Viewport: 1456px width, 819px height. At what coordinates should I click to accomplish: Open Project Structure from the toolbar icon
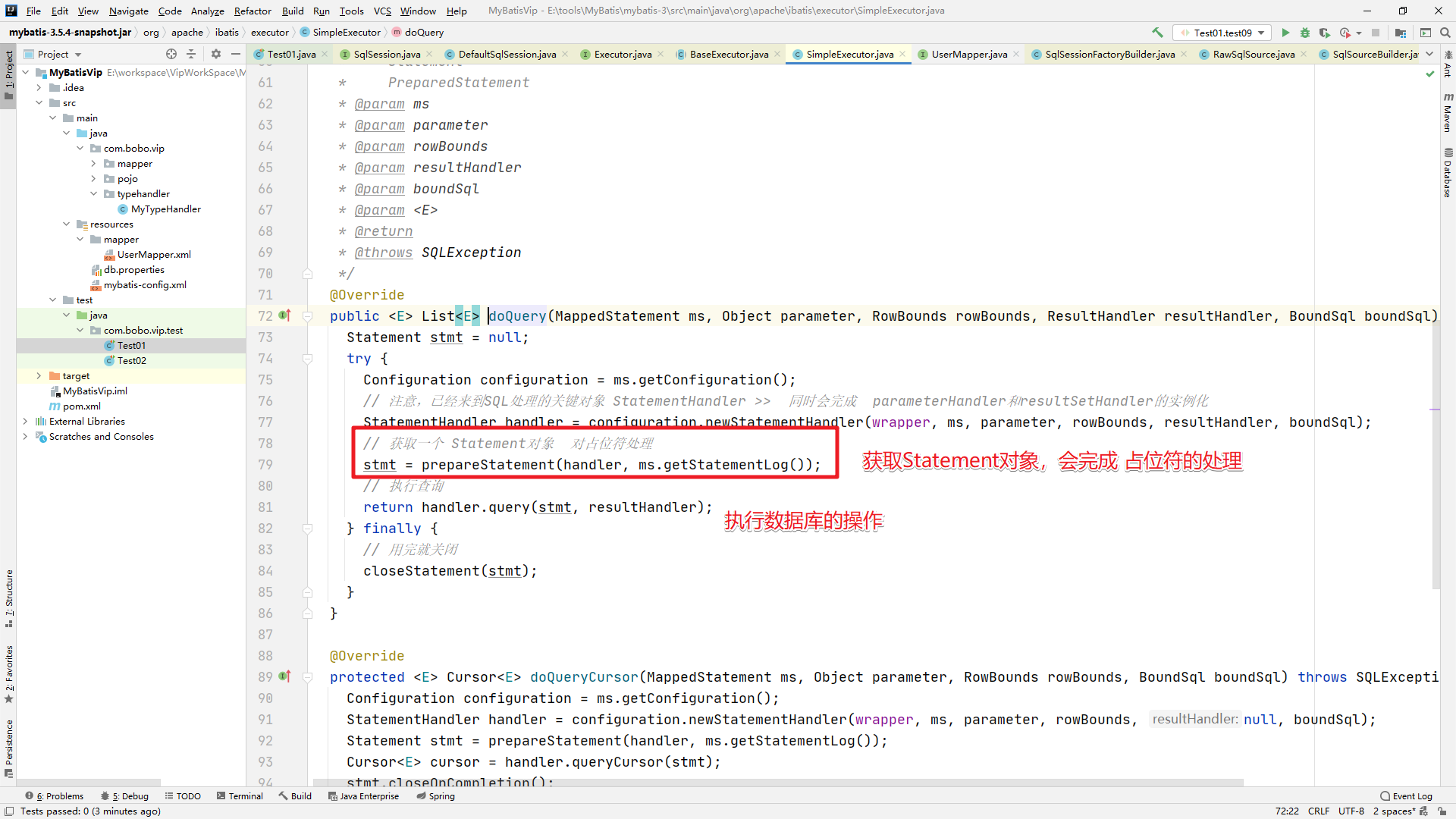[x=1401, y=33]
